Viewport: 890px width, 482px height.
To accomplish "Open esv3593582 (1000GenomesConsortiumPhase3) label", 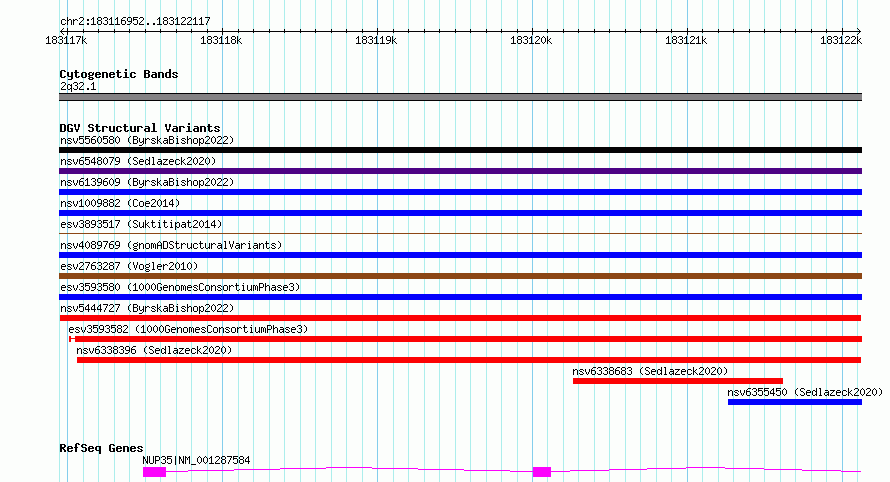I will (x=188, y=329).
